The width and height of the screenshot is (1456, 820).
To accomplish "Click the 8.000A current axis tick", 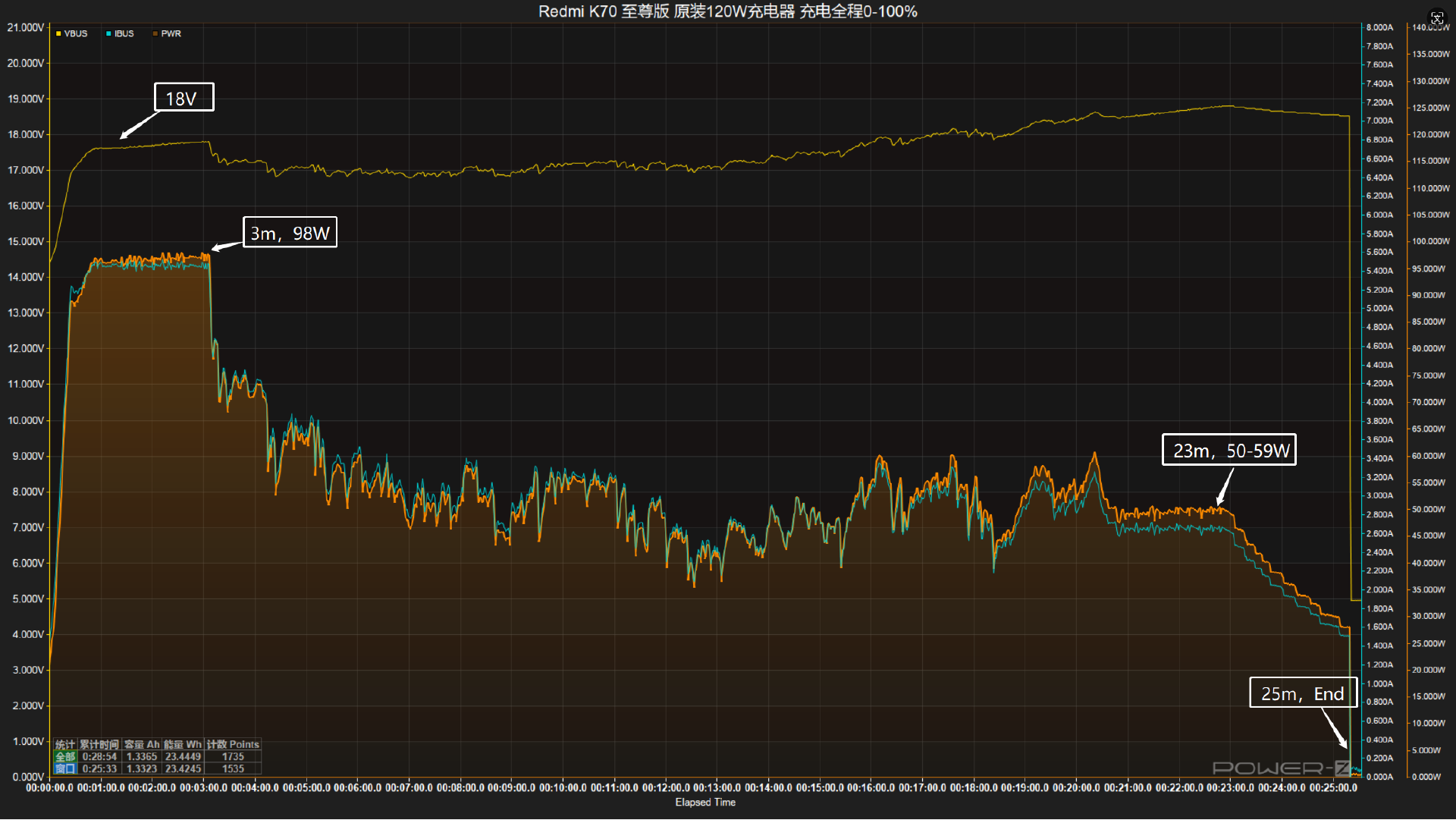I will tap(1380, 27).
